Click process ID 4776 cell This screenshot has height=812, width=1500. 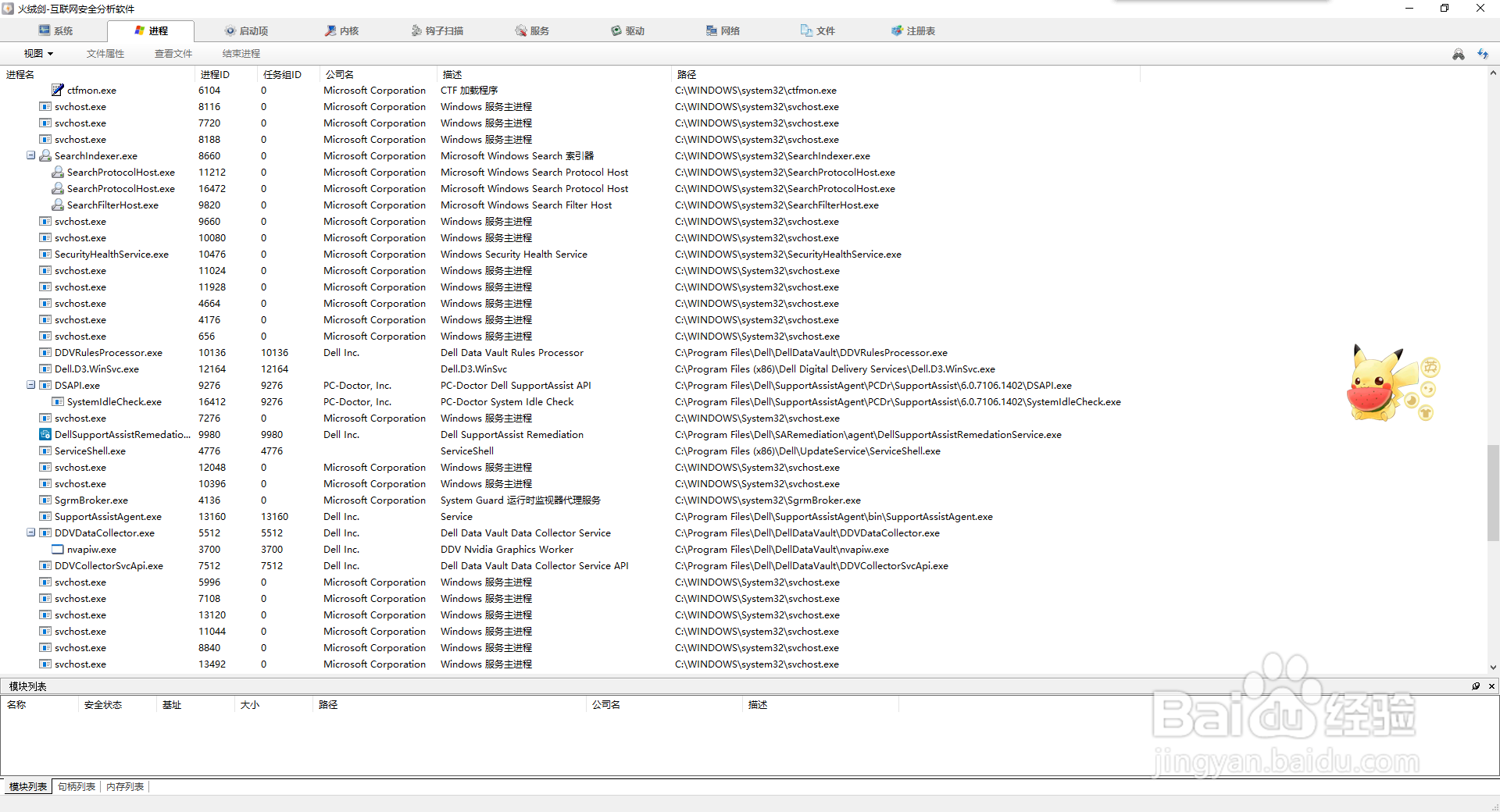[209, 451]
